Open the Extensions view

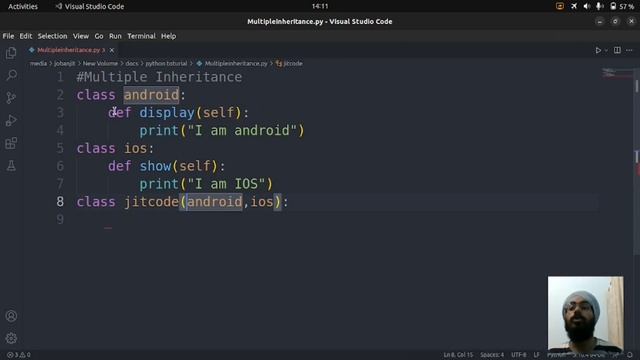pyautogui.click(x=11, y=143)
